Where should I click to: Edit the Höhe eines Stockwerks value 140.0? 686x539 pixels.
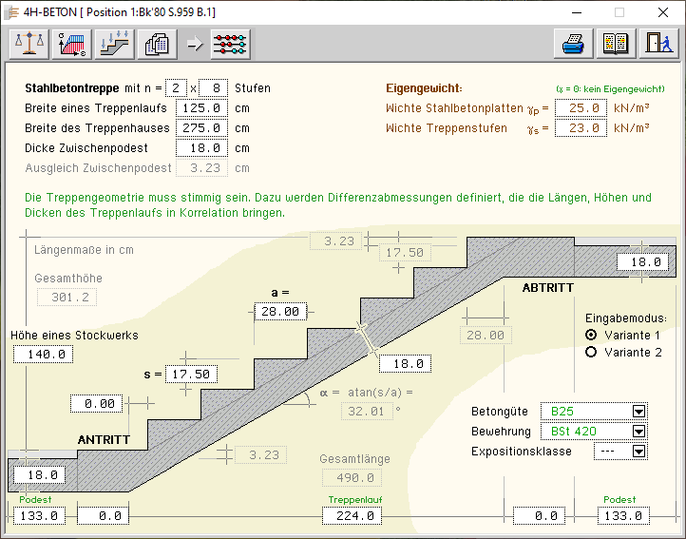pyautogui.click(x=41, y=354)
